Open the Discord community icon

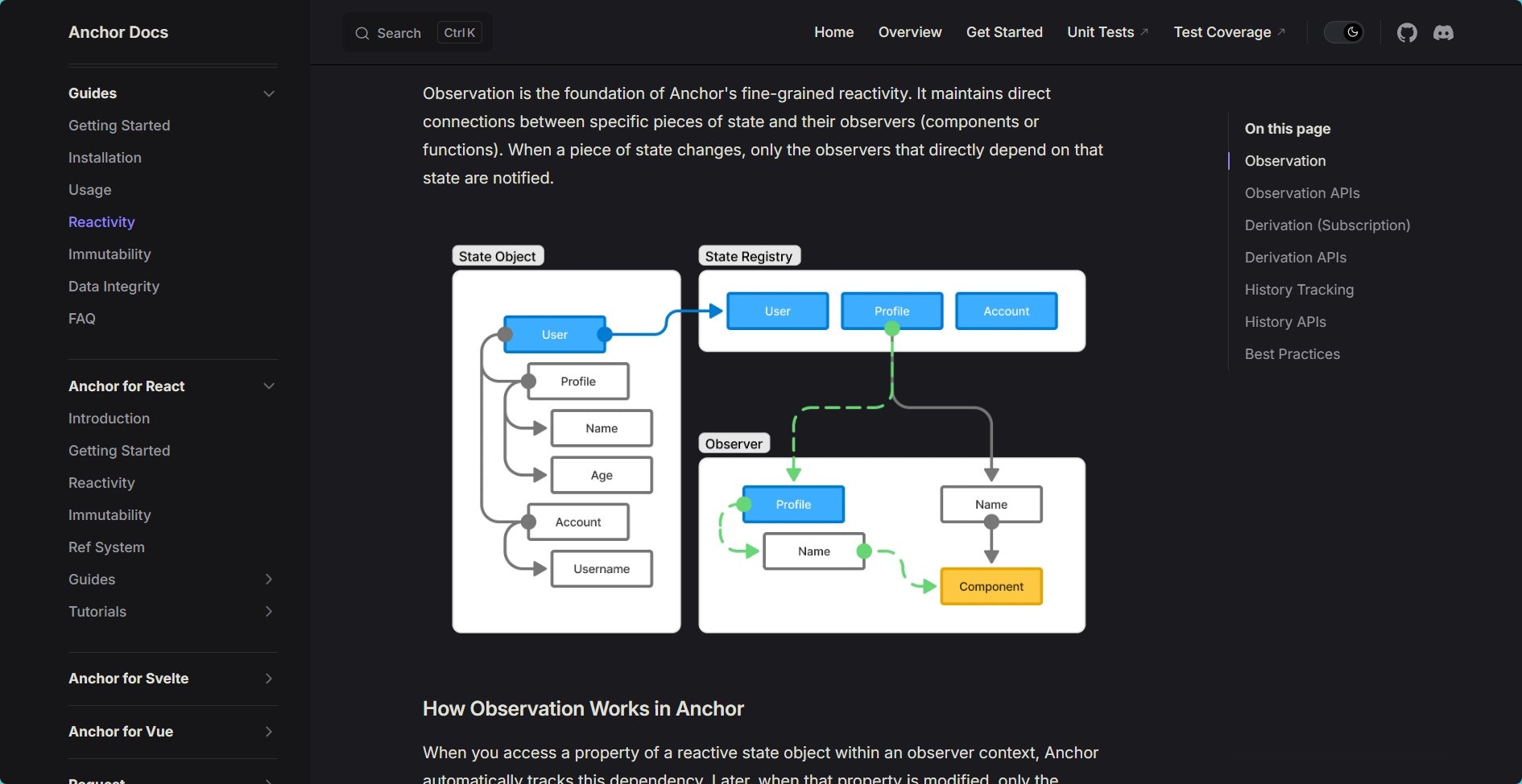(x=1443, y=33)
